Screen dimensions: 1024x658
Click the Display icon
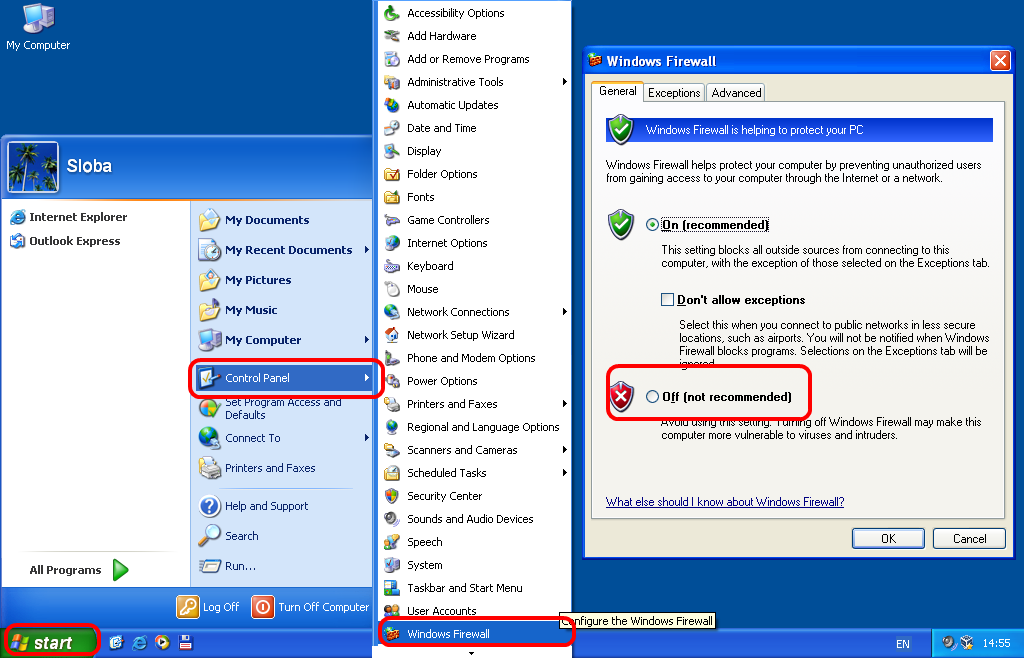click(392, 151)
